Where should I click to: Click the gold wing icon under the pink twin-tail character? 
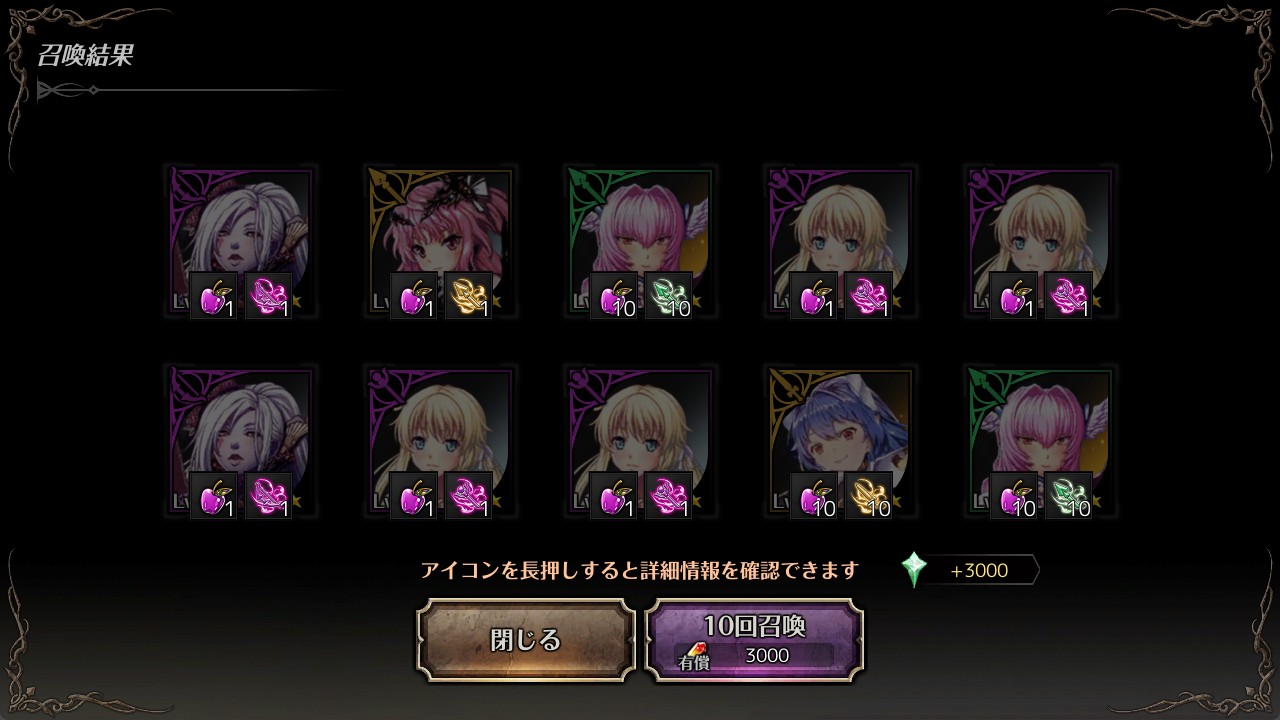[468, 296]
